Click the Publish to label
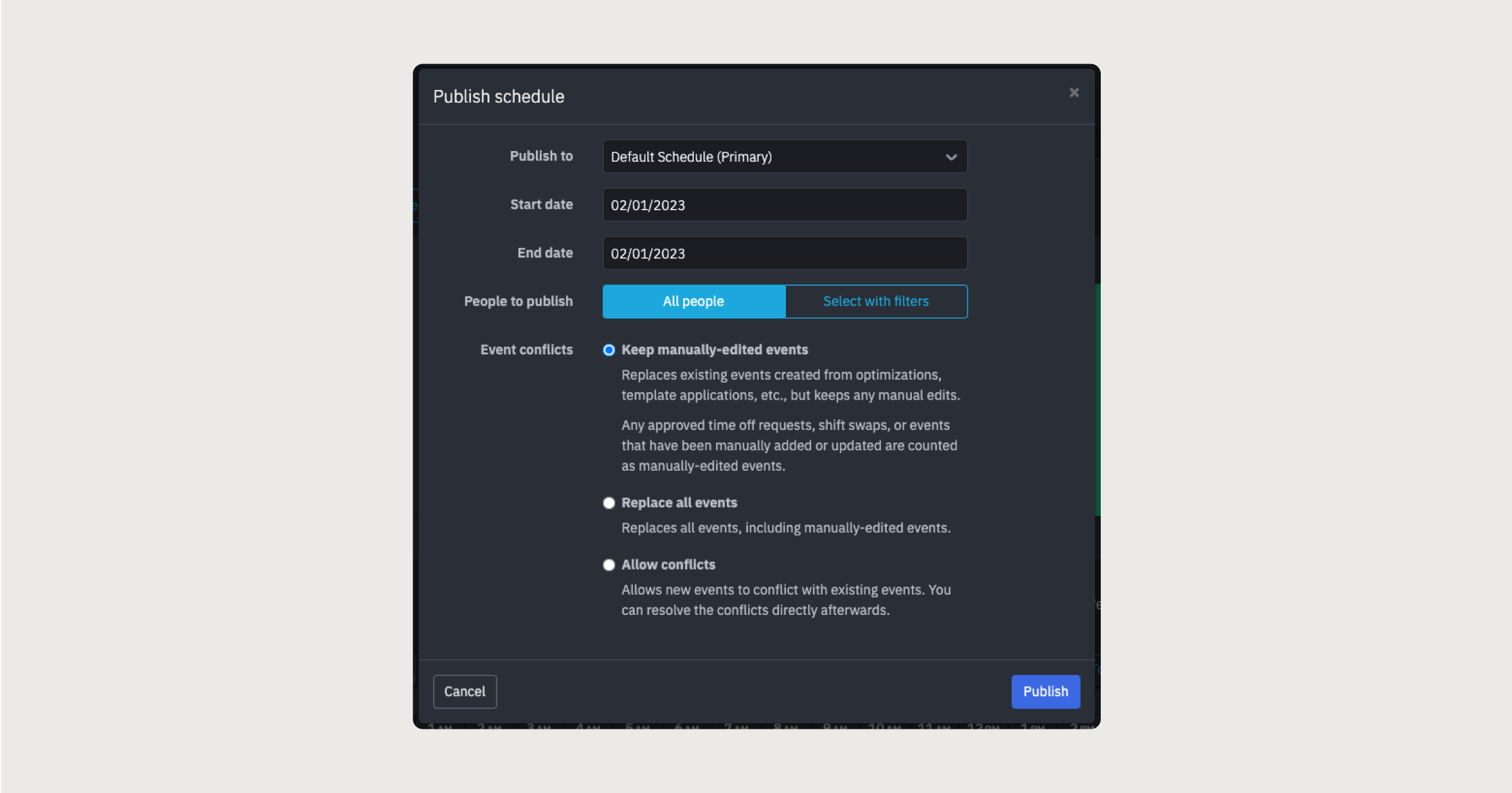Image resolution: width=1512 pixels, height=793 pixels. click(541, 156)
